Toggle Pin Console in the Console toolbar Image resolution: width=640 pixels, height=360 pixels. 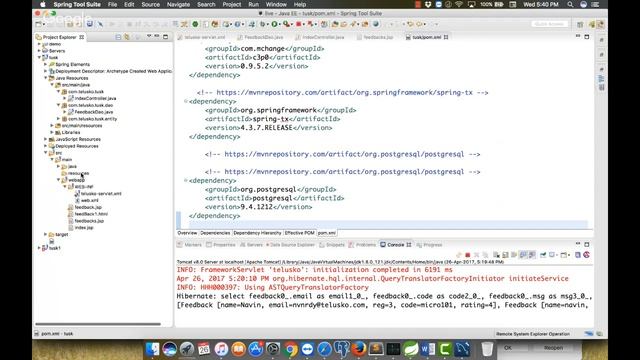point(543,255)
